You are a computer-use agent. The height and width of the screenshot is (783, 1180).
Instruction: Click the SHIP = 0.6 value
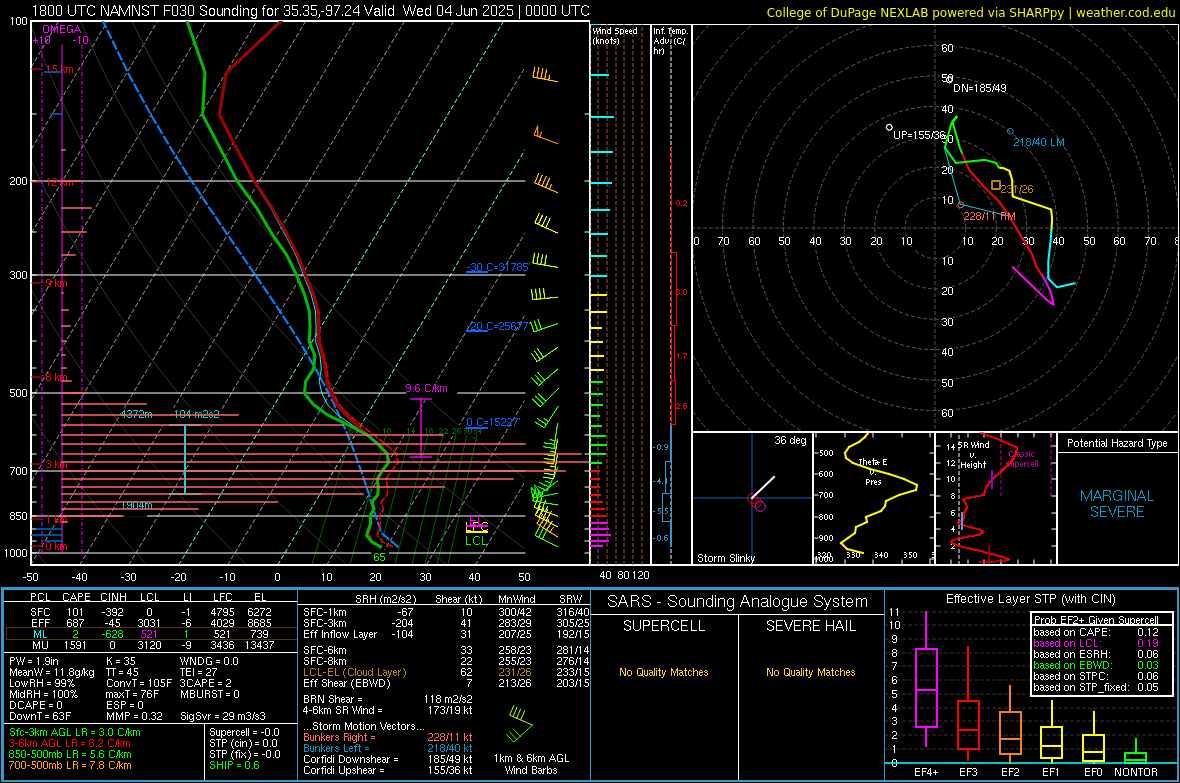234,765
